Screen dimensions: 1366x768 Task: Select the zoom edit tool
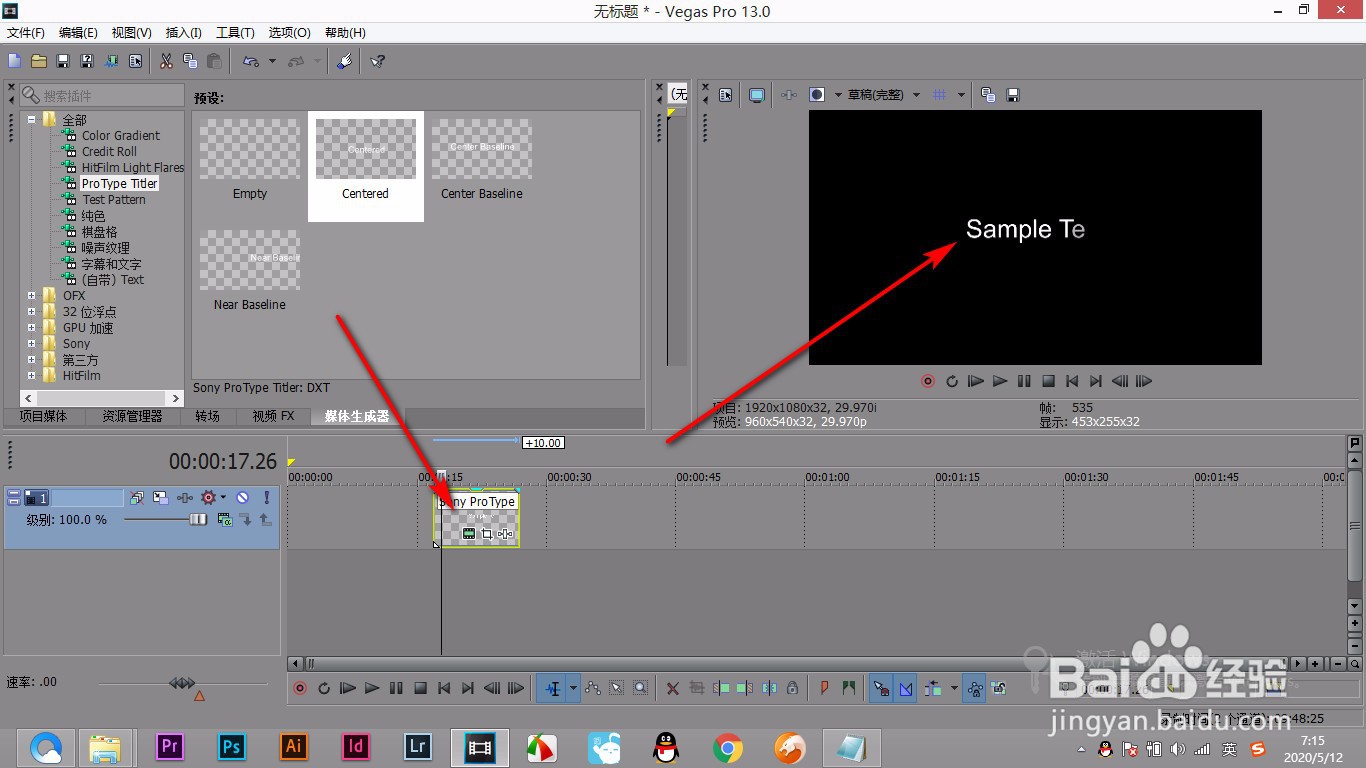640,688
